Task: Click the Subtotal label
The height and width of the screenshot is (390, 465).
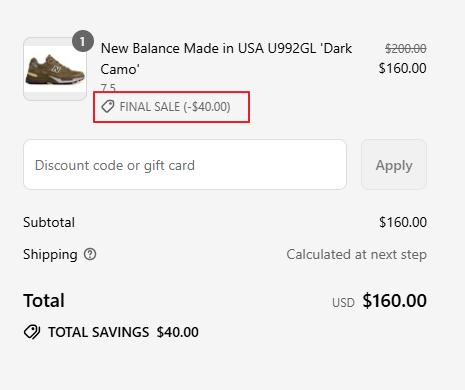Action: 49,222
